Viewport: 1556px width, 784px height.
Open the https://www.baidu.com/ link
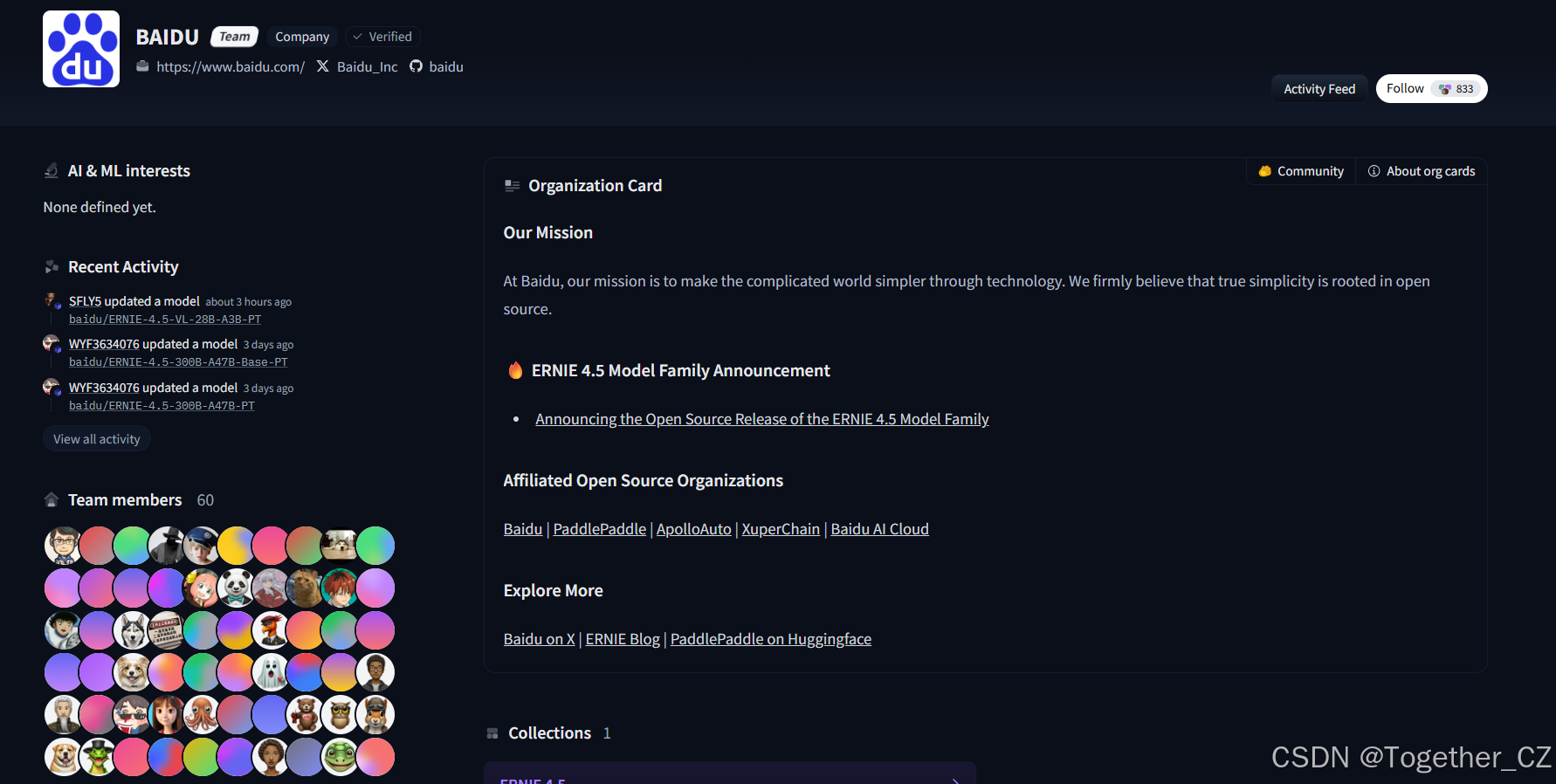[x=231, y=66]
